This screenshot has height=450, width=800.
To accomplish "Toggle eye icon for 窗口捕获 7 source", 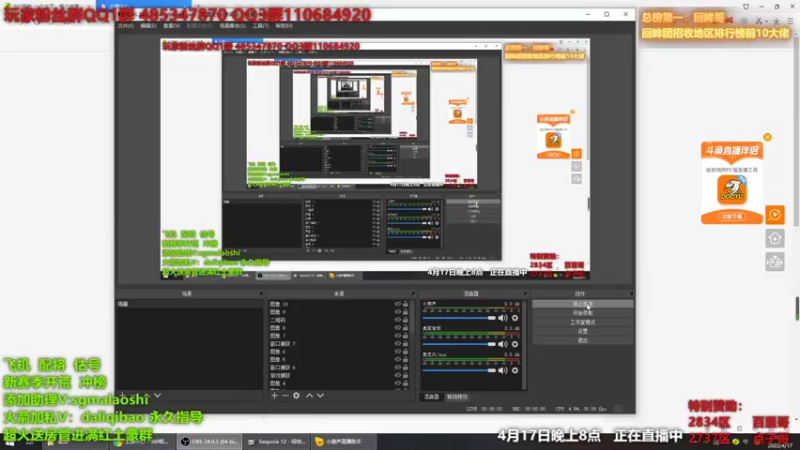I will pos(397,343).
